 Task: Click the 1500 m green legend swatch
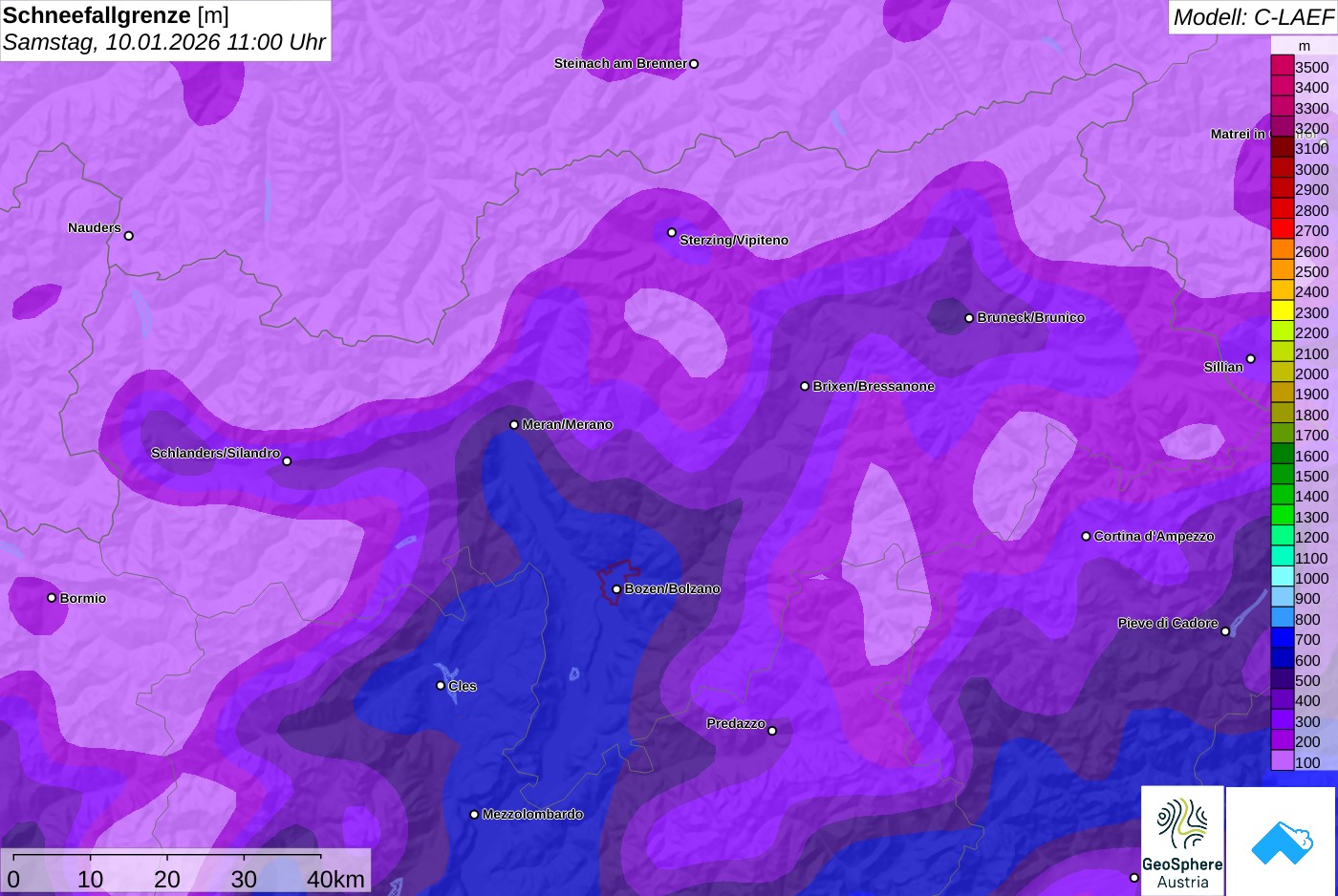point(1282,475)
